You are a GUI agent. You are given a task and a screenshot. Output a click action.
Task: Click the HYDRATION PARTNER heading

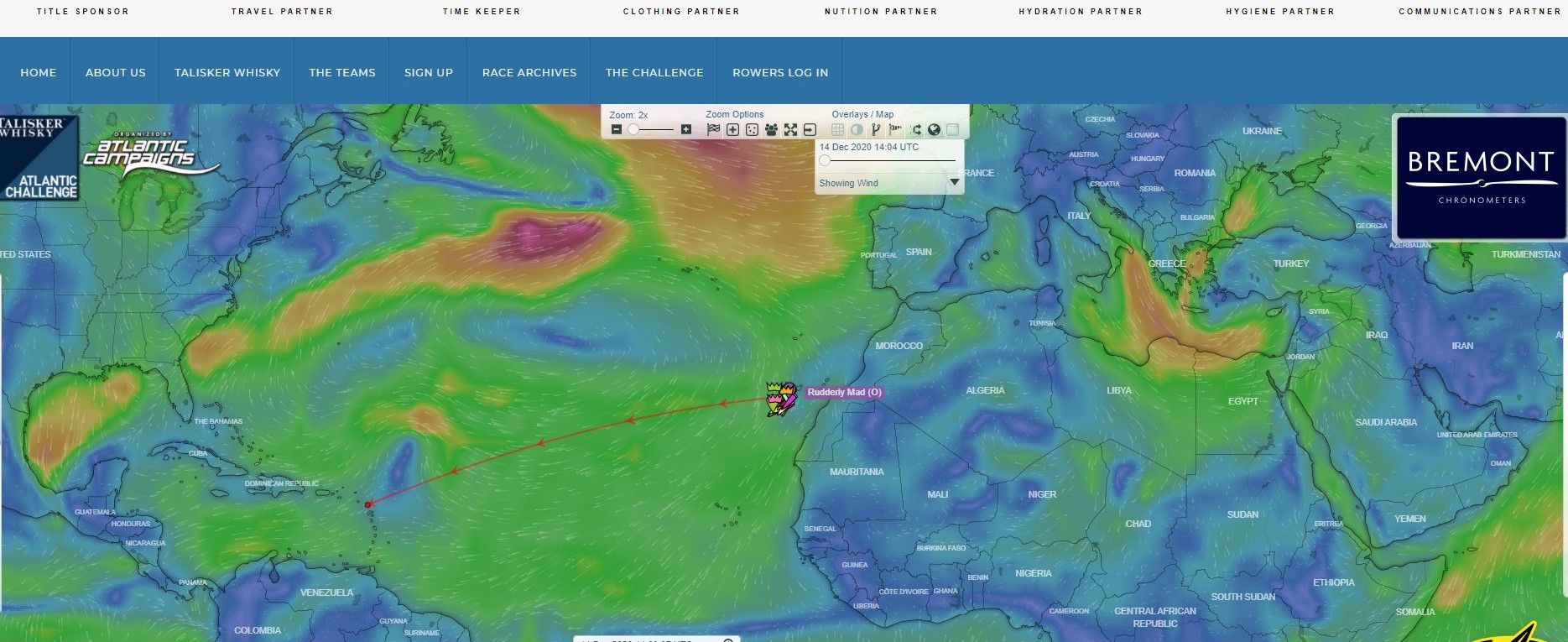pyautogui.click(x=1081, y=12)
